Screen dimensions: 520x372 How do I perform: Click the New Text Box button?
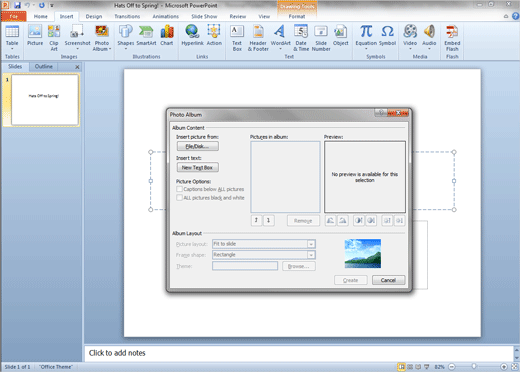(x=198, y=167)
